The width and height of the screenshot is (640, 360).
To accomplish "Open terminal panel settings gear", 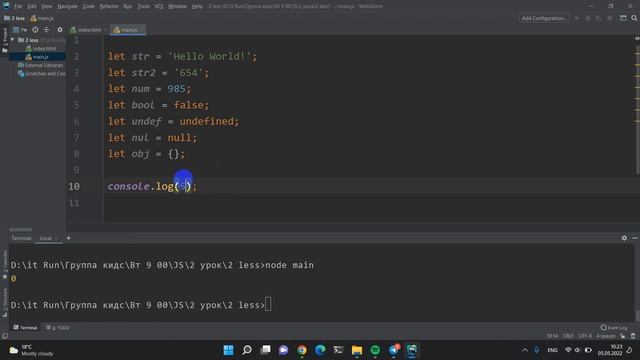I will pyautogui.click(x=624, y=238).
